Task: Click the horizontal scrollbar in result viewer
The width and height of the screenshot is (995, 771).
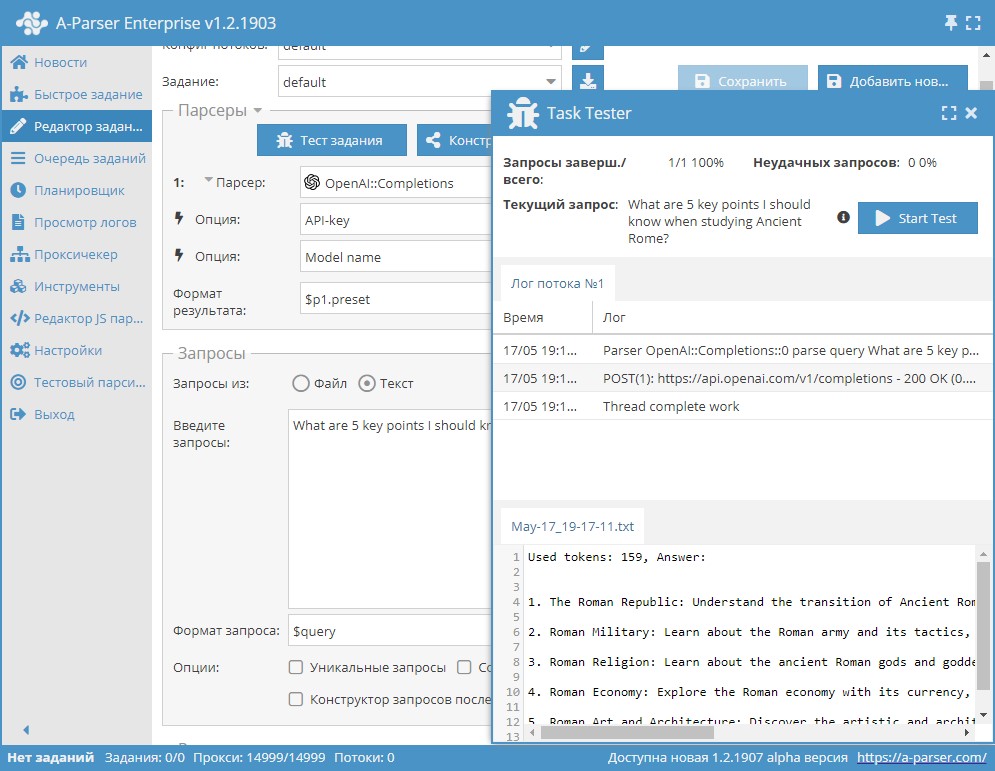Action: click(628, 733)
